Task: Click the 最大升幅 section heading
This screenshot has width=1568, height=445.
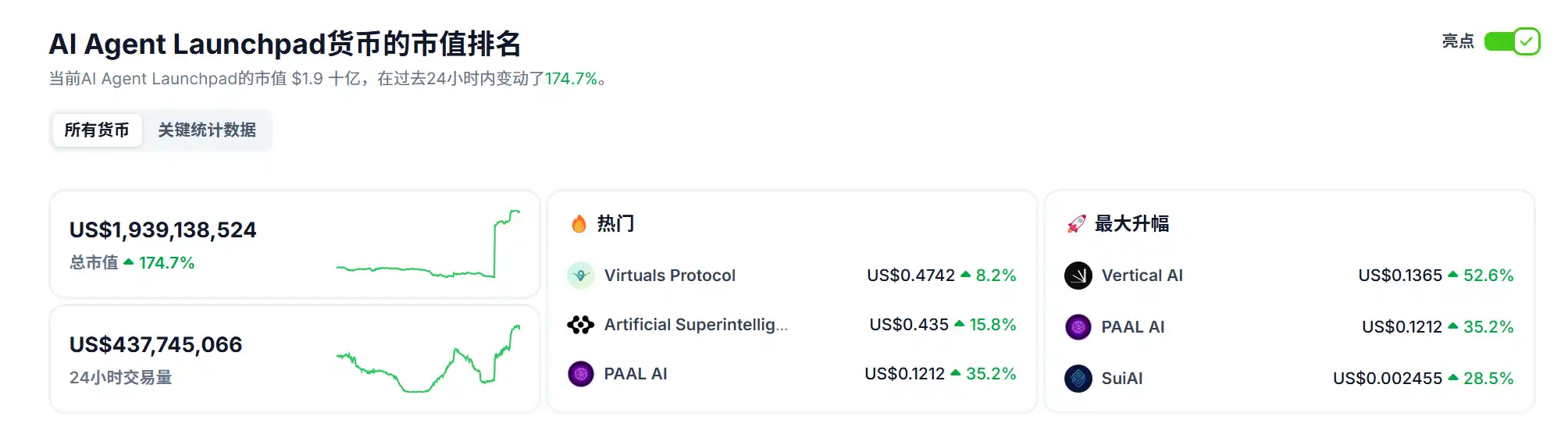Action: tap(1131, 224)
